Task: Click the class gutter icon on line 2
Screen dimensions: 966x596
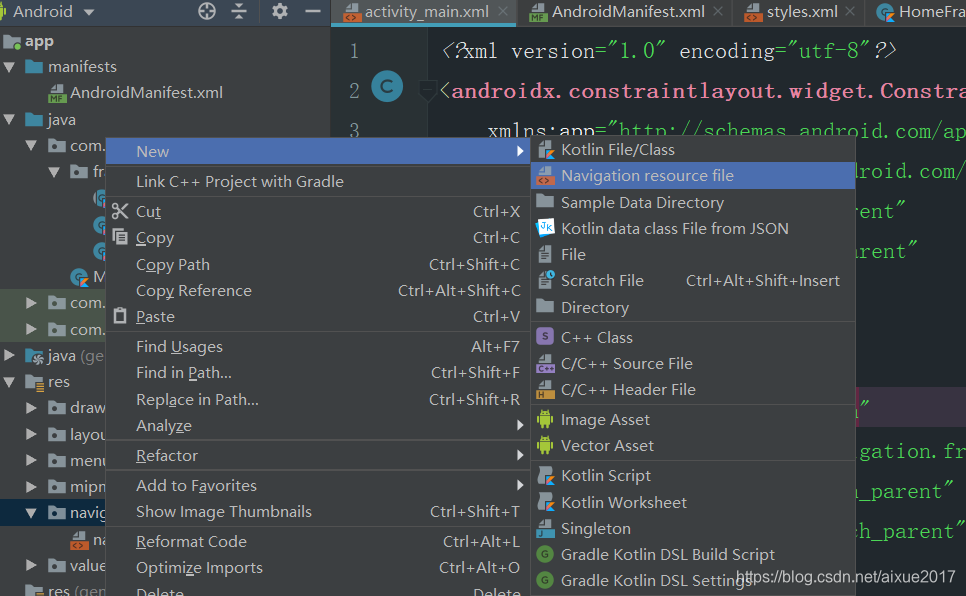Action: click(387, 86)
